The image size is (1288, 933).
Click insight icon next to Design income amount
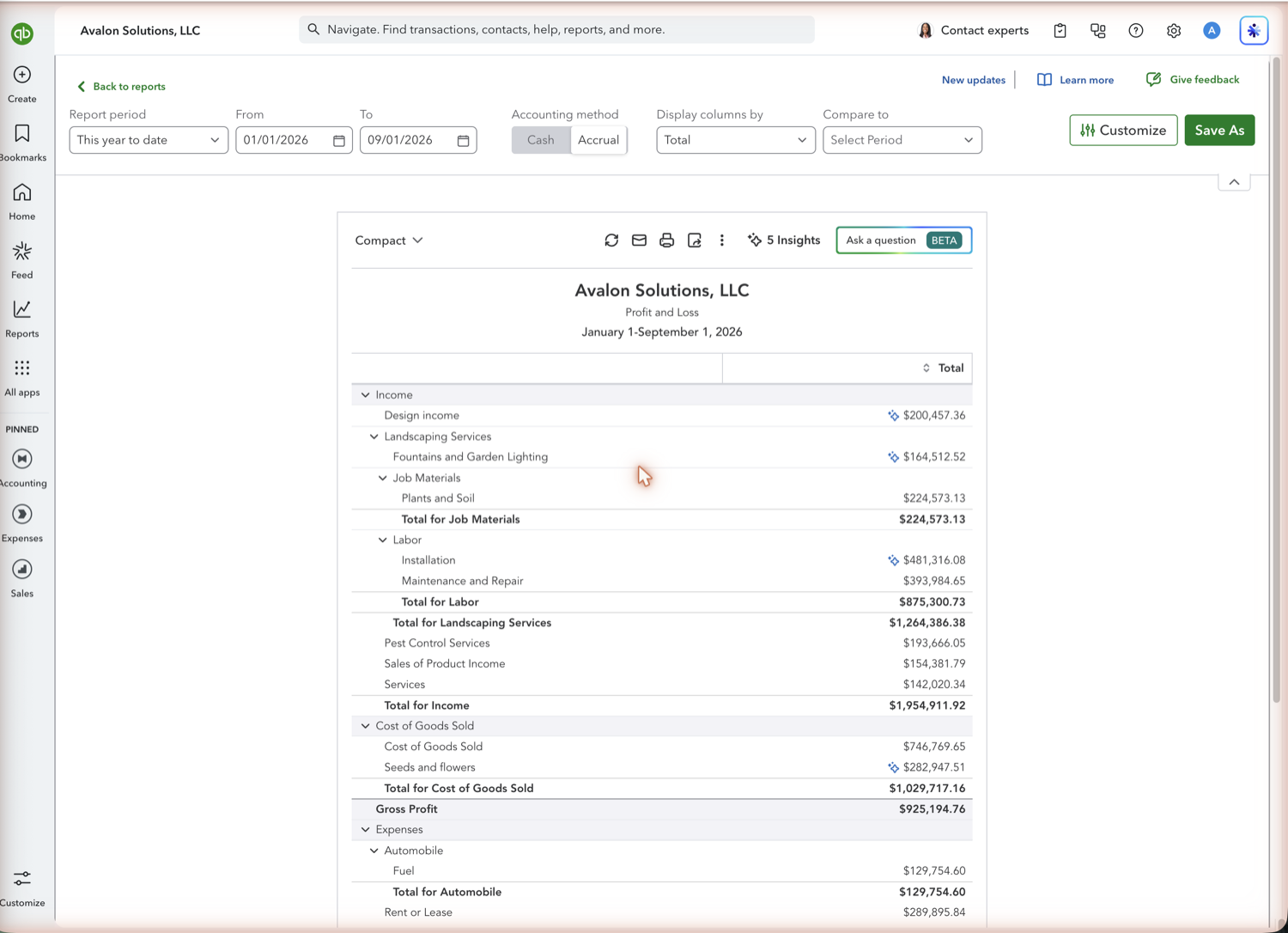click(893, 416)
